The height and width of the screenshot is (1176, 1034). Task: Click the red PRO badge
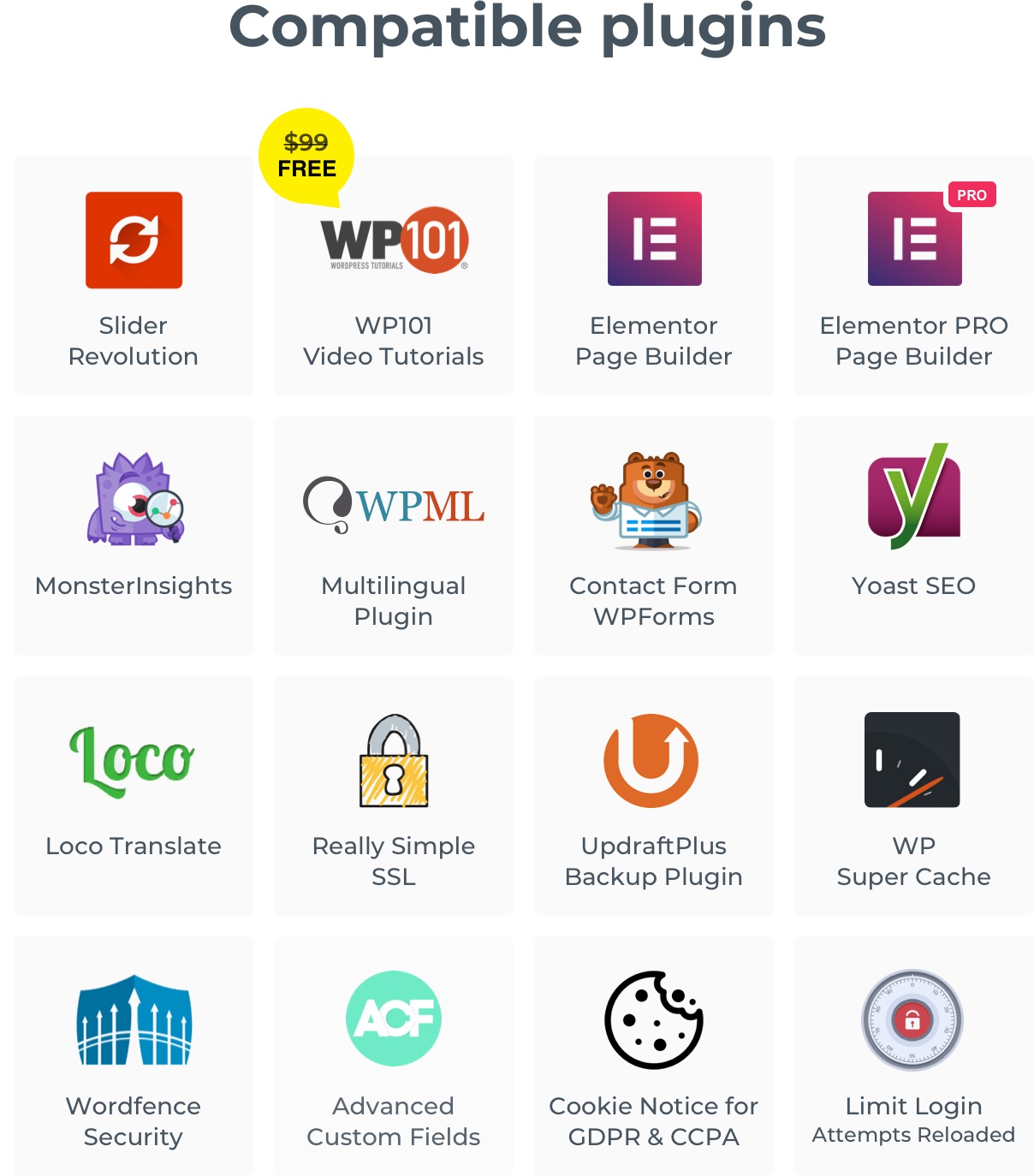point(972,195)
